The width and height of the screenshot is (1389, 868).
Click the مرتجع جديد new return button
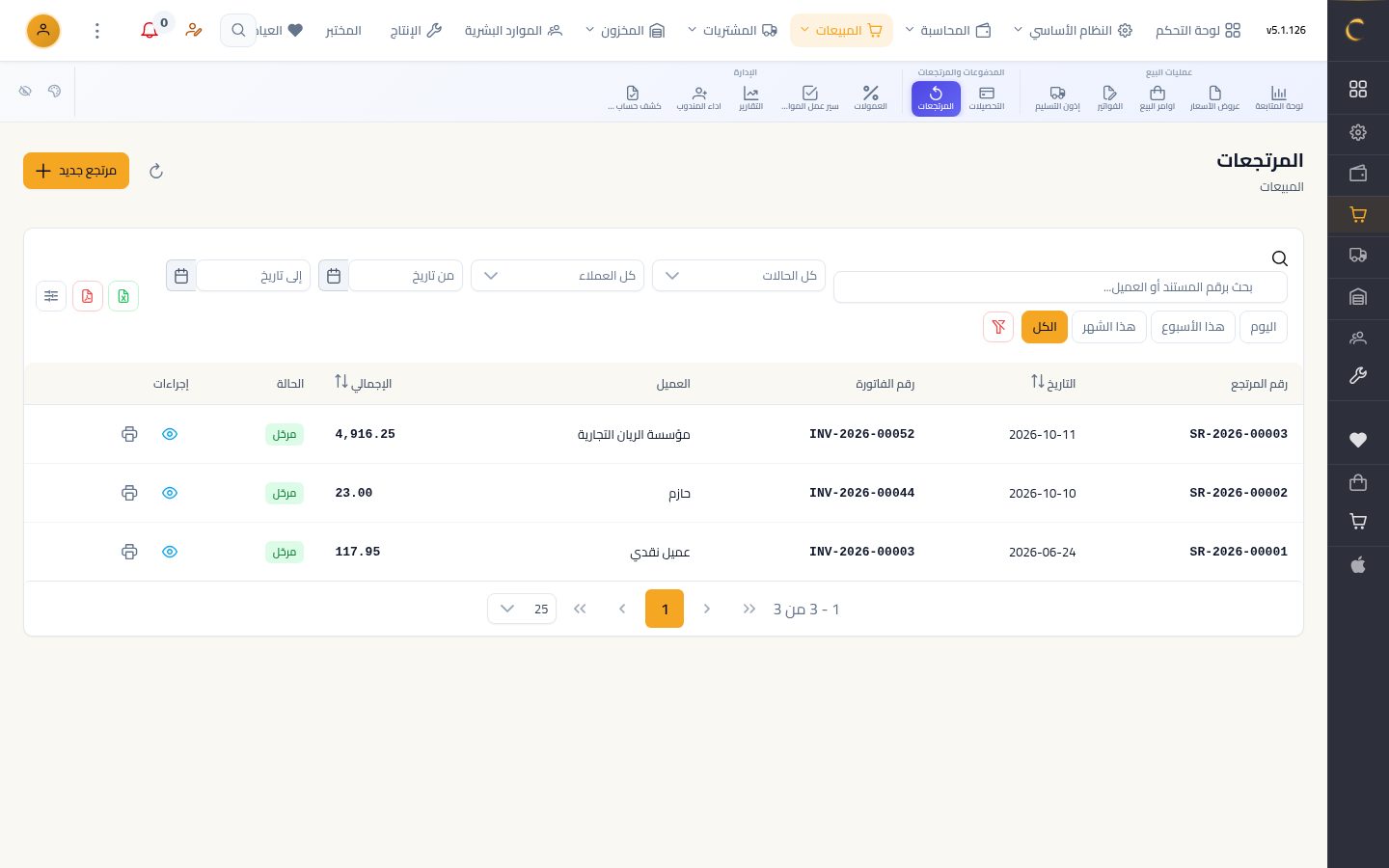76,171
